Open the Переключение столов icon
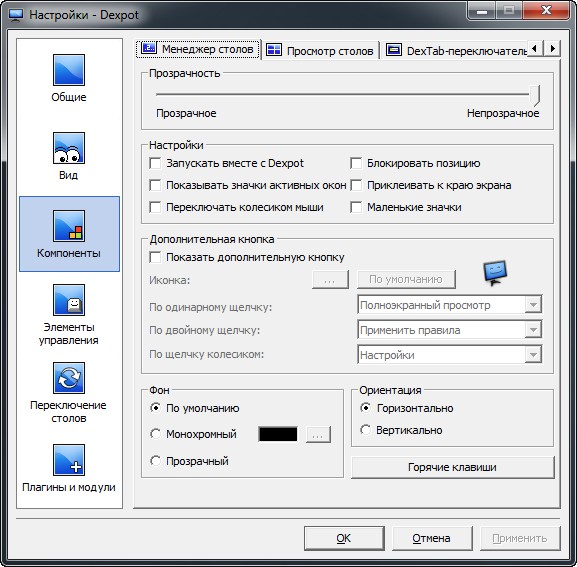Viewport: 577px width, 567px height. [69, 378]
